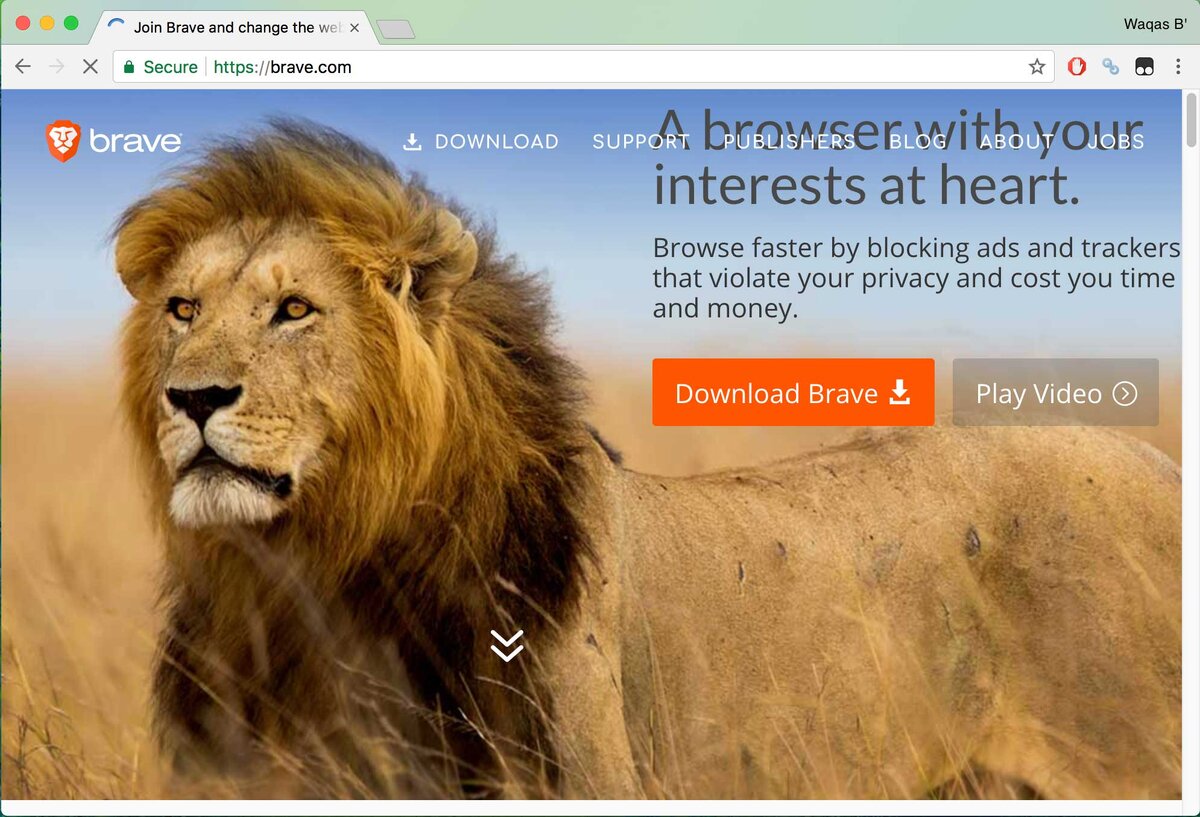Open the DOWNLOAD nav menu item
The image size is (1200, 817).
[481, 142]
